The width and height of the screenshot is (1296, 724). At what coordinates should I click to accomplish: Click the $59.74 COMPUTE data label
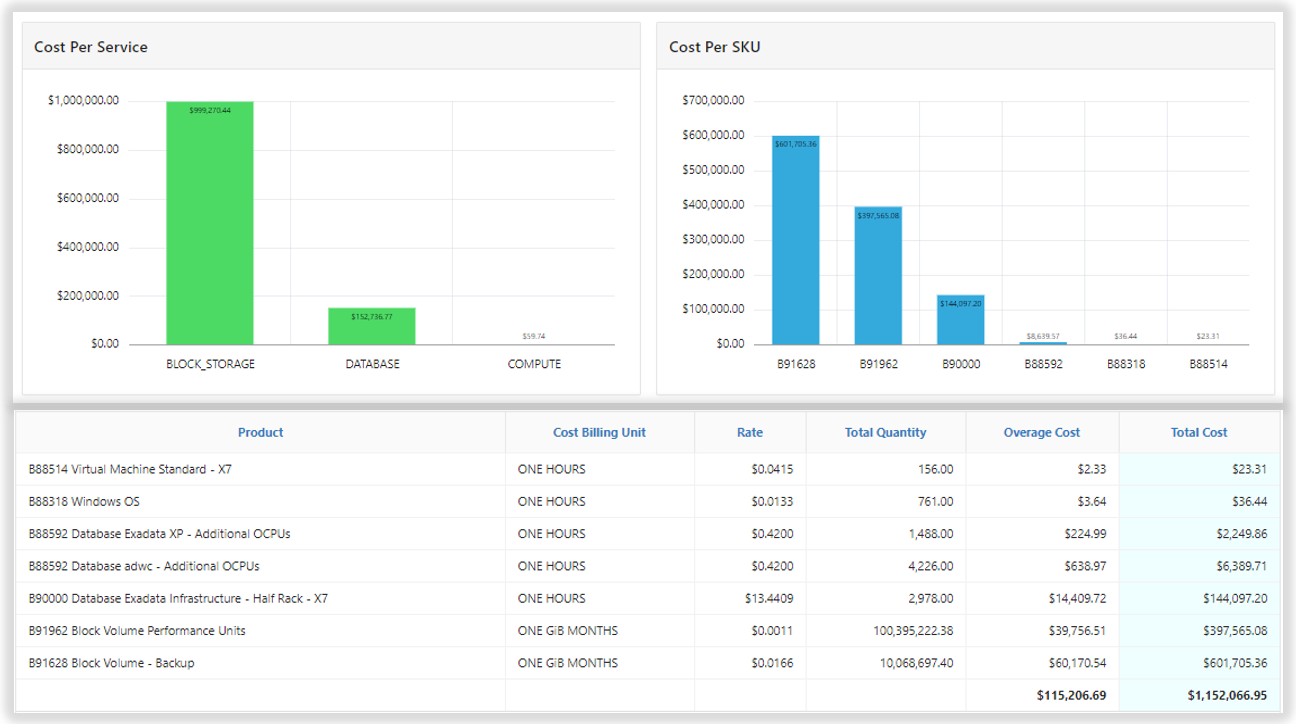(534, 337)
